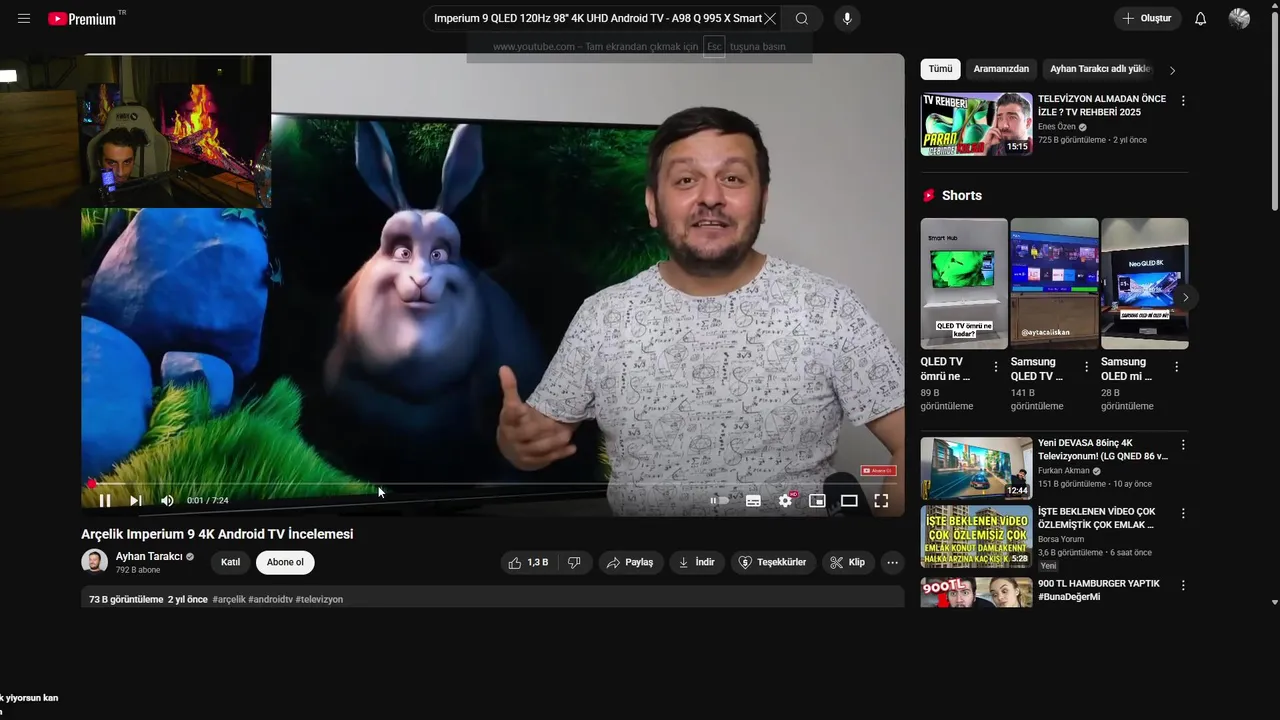
Task: Open the Shorts section icon
Action: click(x=929, y=195)
